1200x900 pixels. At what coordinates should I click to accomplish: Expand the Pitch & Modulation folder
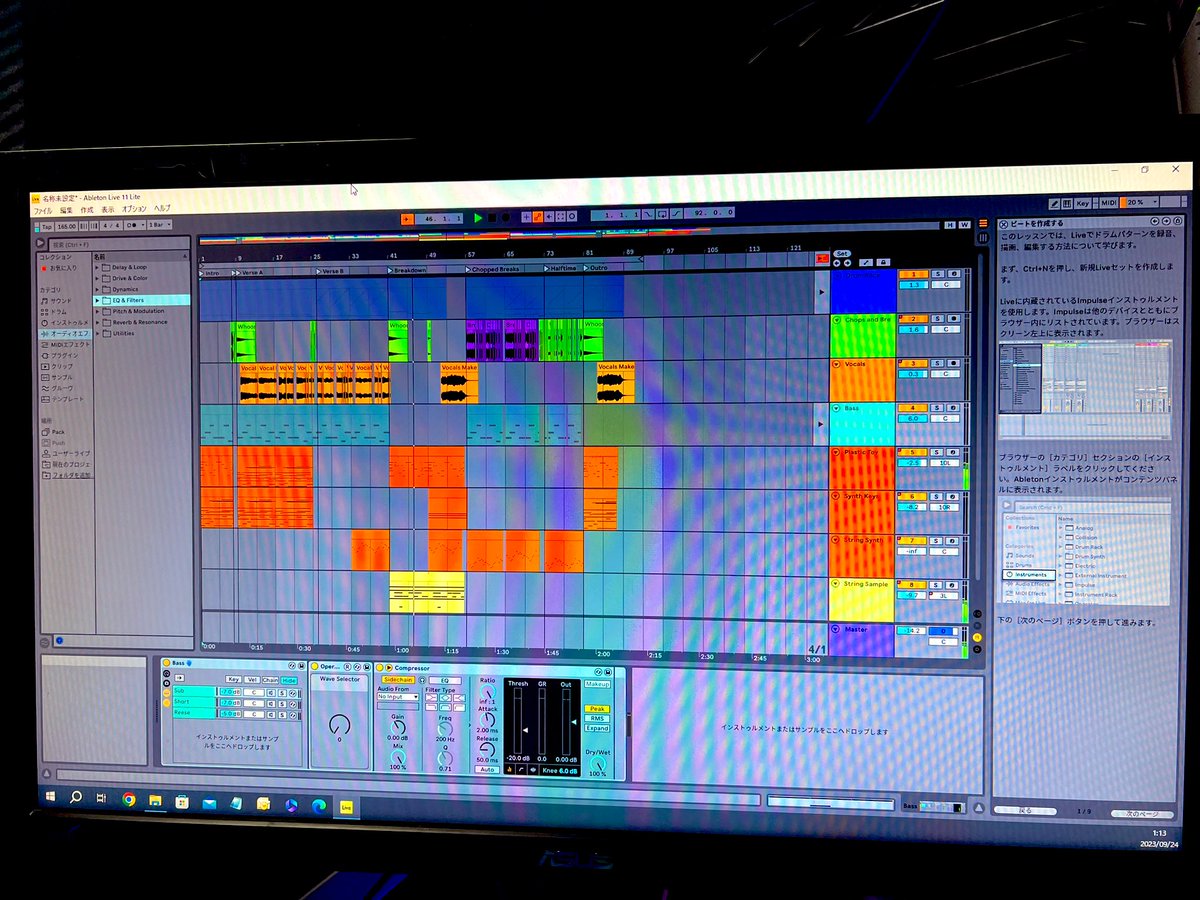98,311
